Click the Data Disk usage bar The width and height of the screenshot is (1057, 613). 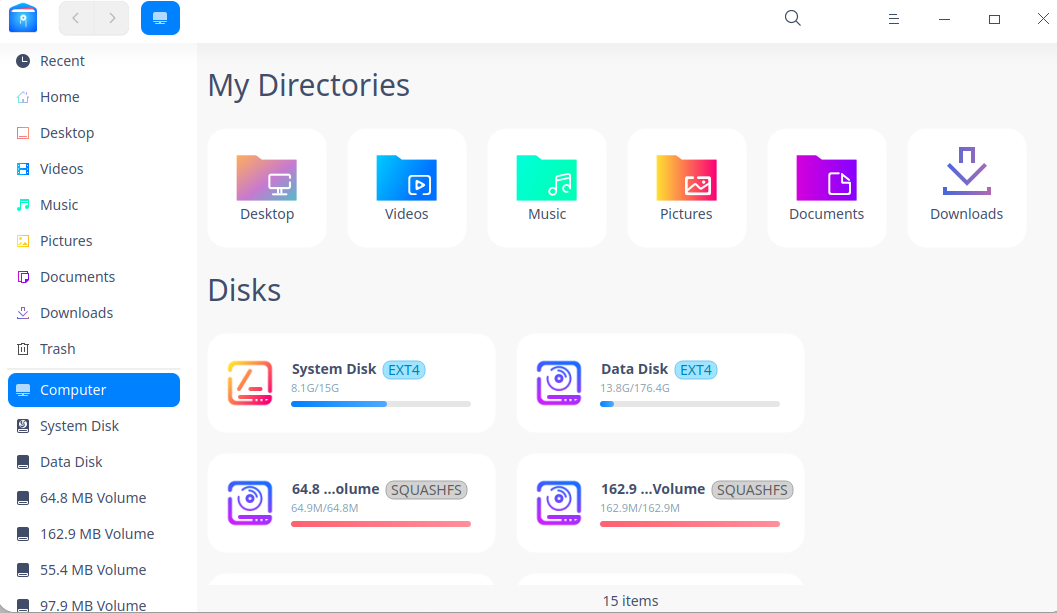(690, 404)
